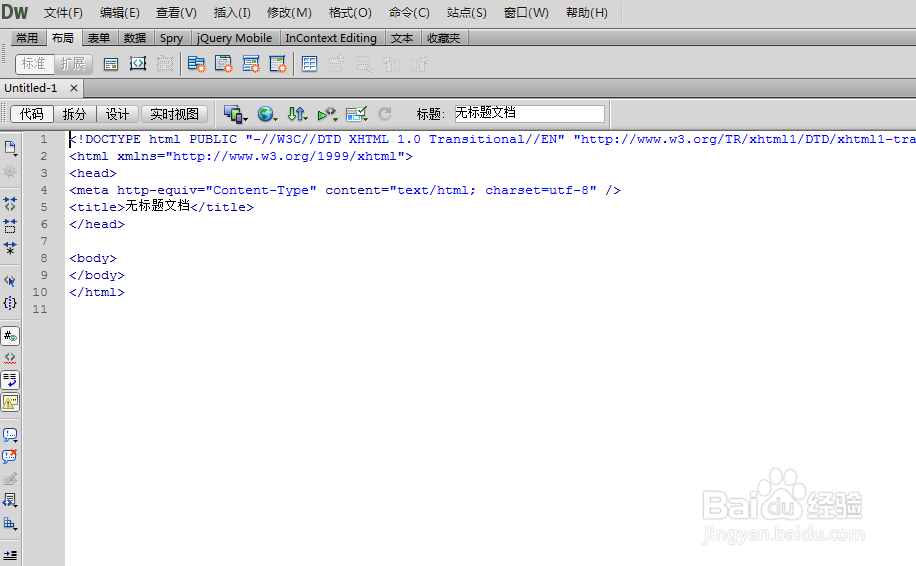
Task: Collapse selection in coding toolbar
Action: (x=10, y=225)
